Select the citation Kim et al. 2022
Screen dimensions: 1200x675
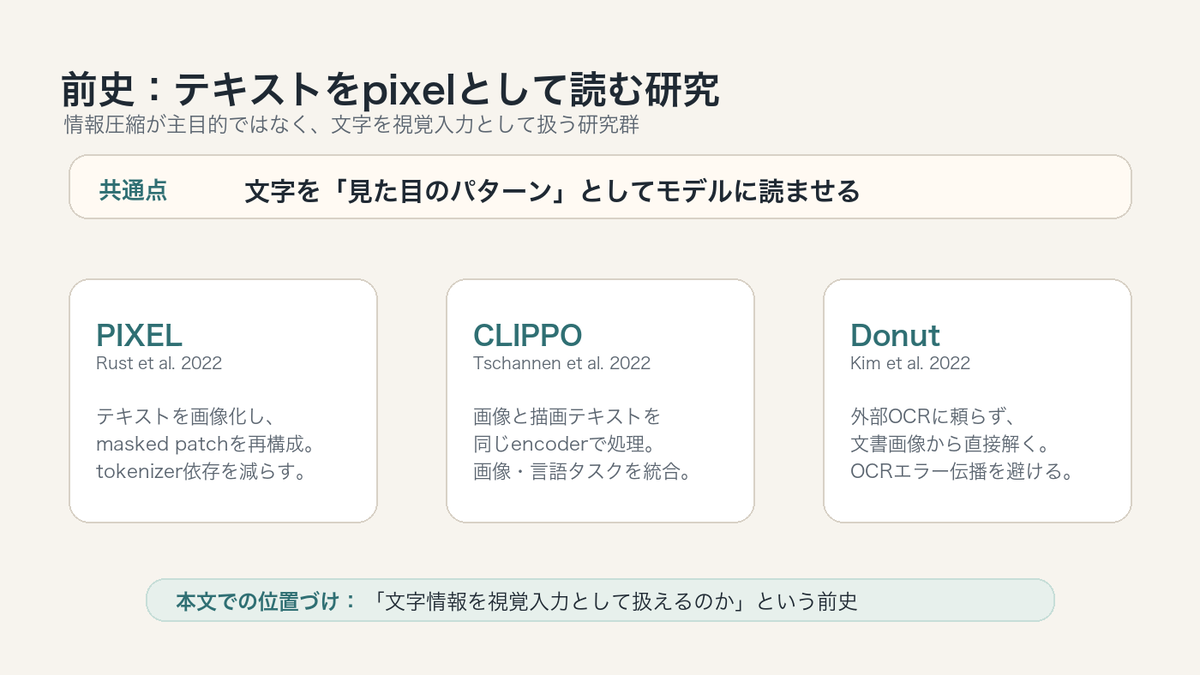pos(910,363)
